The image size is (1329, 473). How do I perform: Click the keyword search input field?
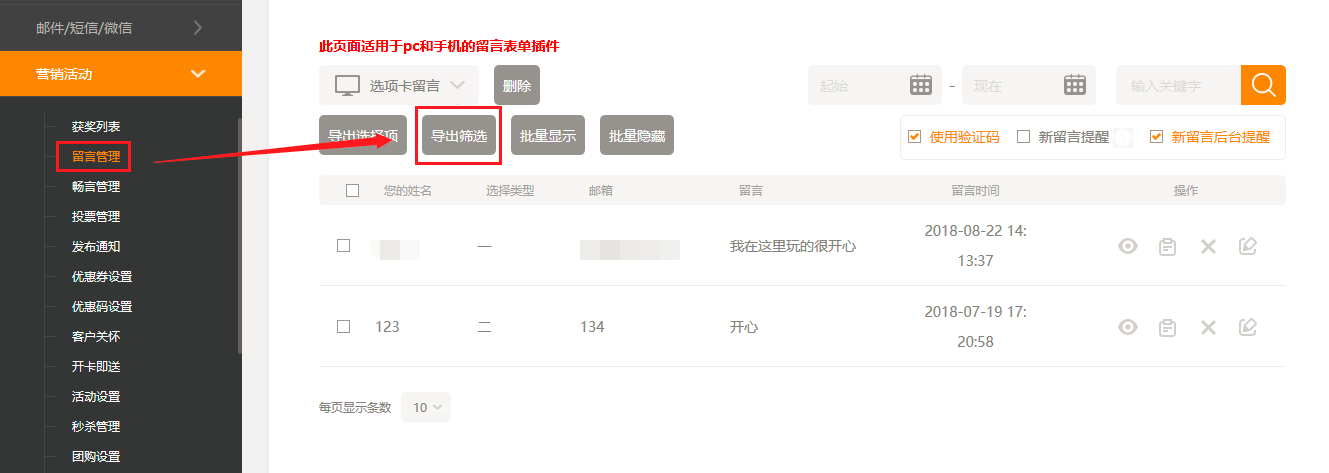click(x=1178, y=85)
